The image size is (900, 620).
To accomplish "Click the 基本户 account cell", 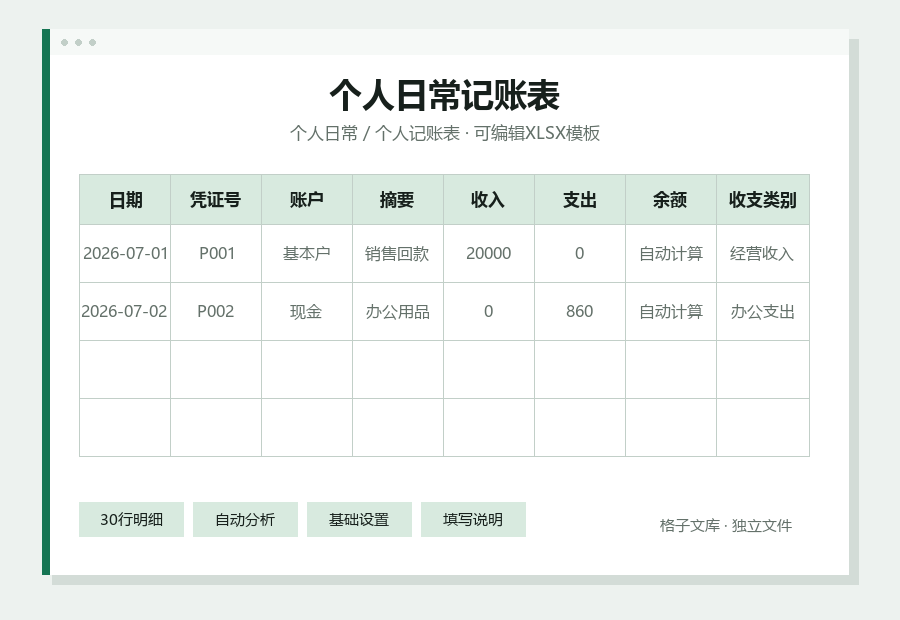I will coord(307,254).
